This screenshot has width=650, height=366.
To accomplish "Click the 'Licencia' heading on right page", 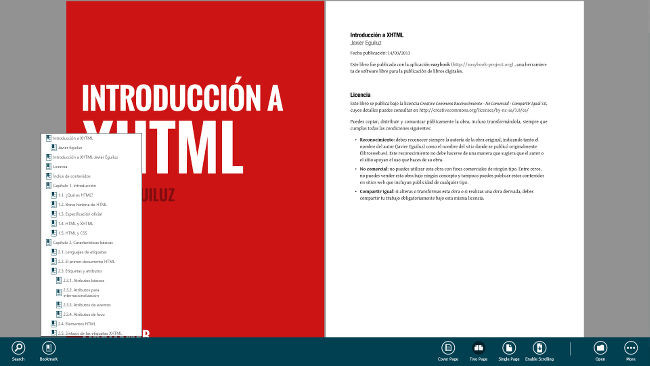I will coord(360,95).
